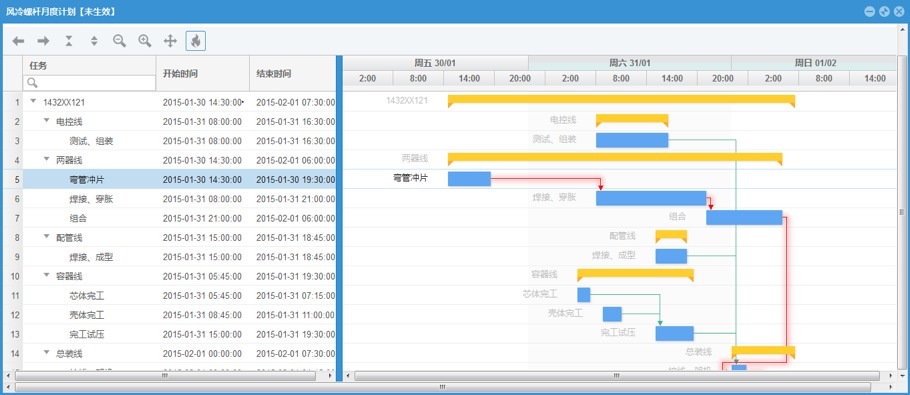Click the 焊接、穿胀 blue task bar
This screenshot has height=395, width=910.
651,198
